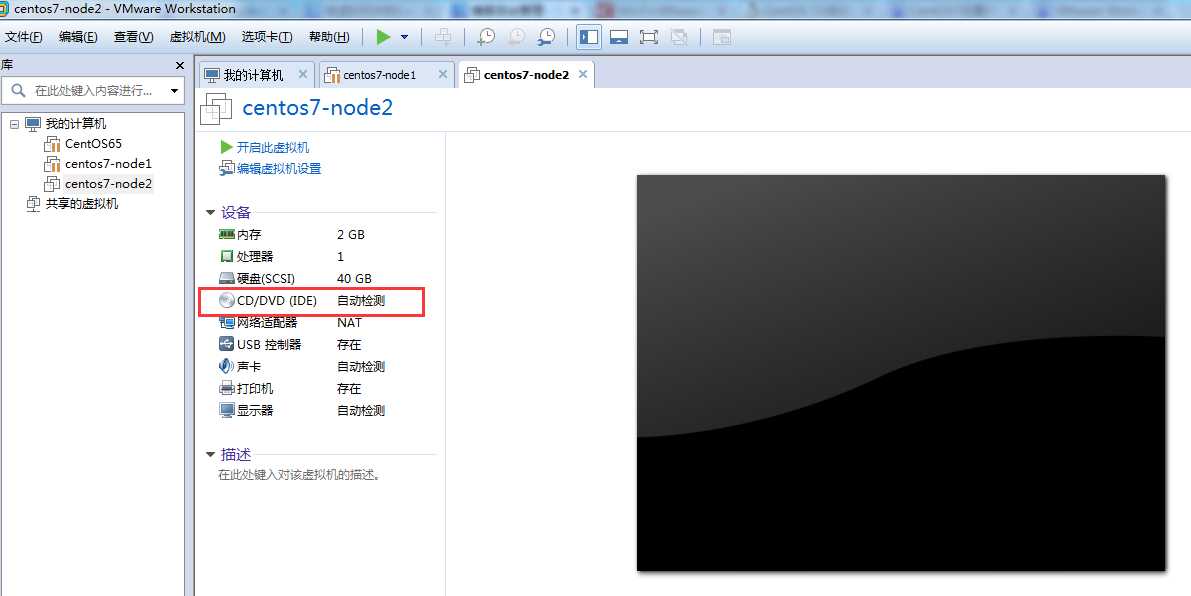Click the USB 控制器 存在 value
The image size is (1191, 596).
[349, 345]
